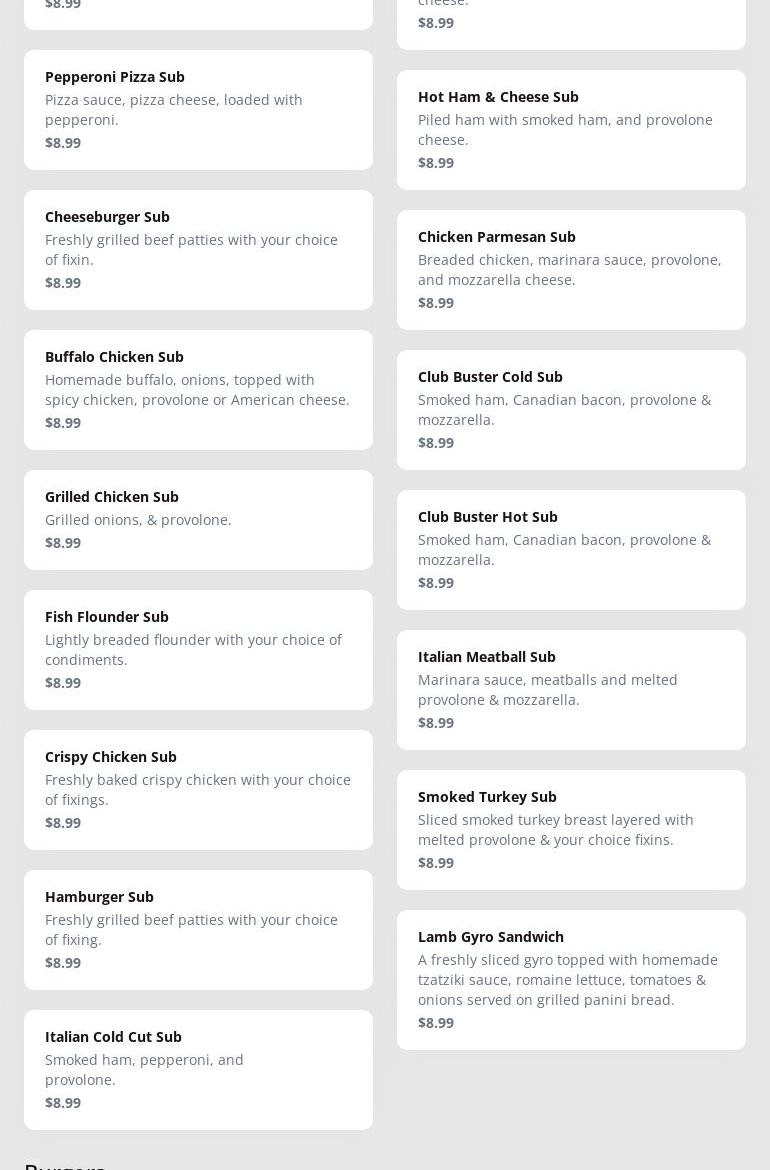The height and width of the screenshot is (1170, 770).
Task: Open the Fish Flounder Sub card
Action: tap(198, 650)
